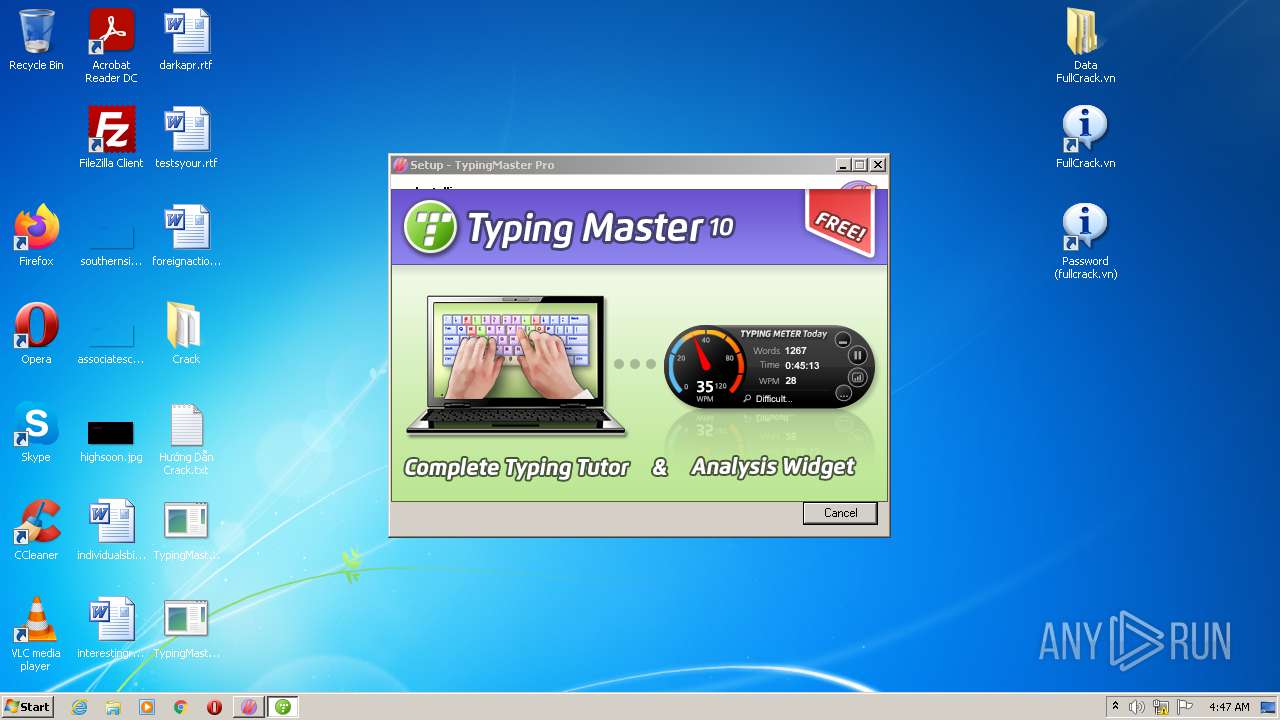The width and height of the screenshot is (1280, 720).
Task: Open the Crack folder
Action: pyautogui.click(x=186, y=334)
